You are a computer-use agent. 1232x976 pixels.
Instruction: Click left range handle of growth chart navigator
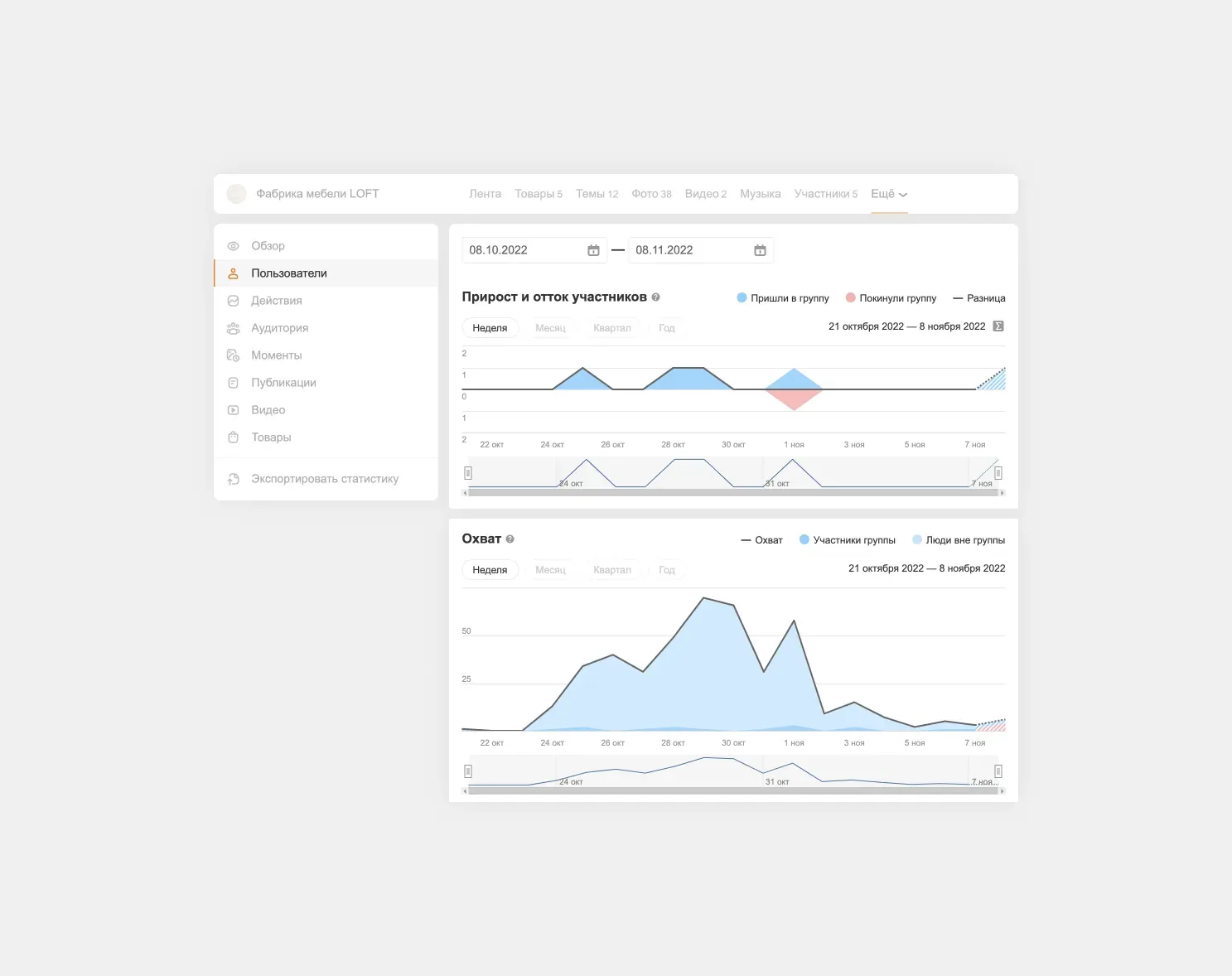[468, 473]
